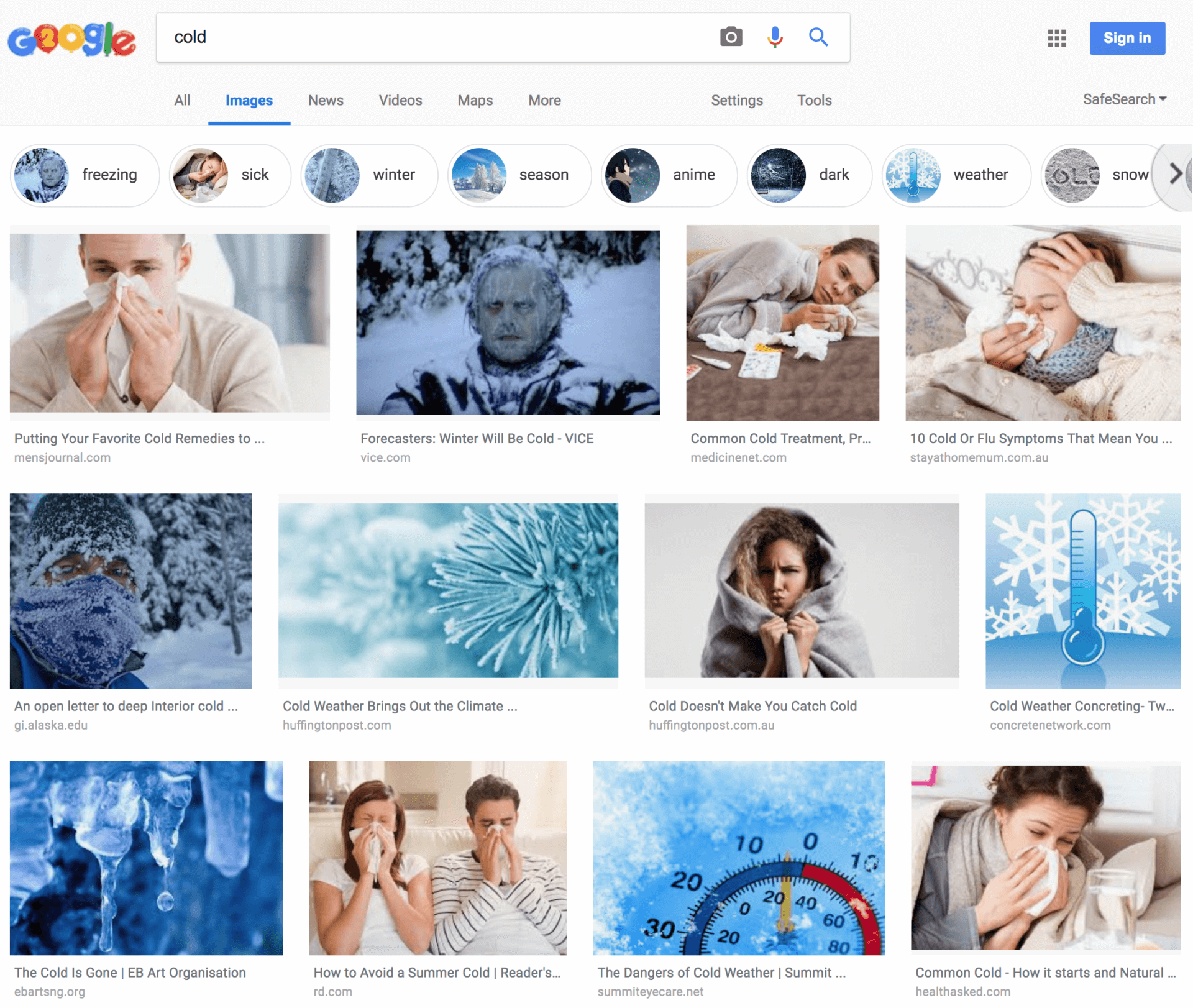The width and height of the screenshot is (1193, 1008).
Task: Switch to the News tab
Action: click(326, 100)
